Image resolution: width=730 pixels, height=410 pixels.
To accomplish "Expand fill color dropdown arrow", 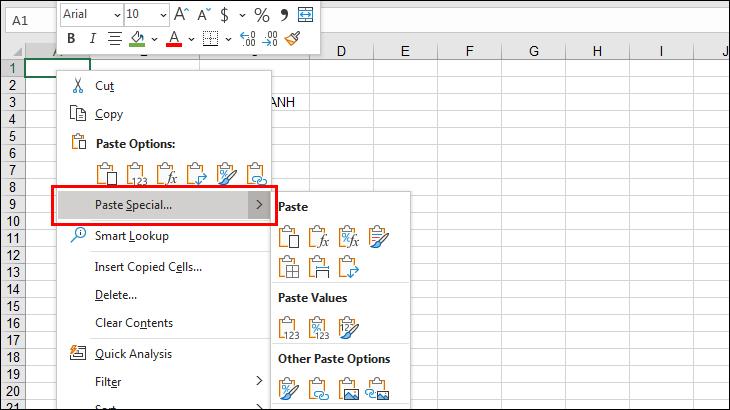I will 155,39.
